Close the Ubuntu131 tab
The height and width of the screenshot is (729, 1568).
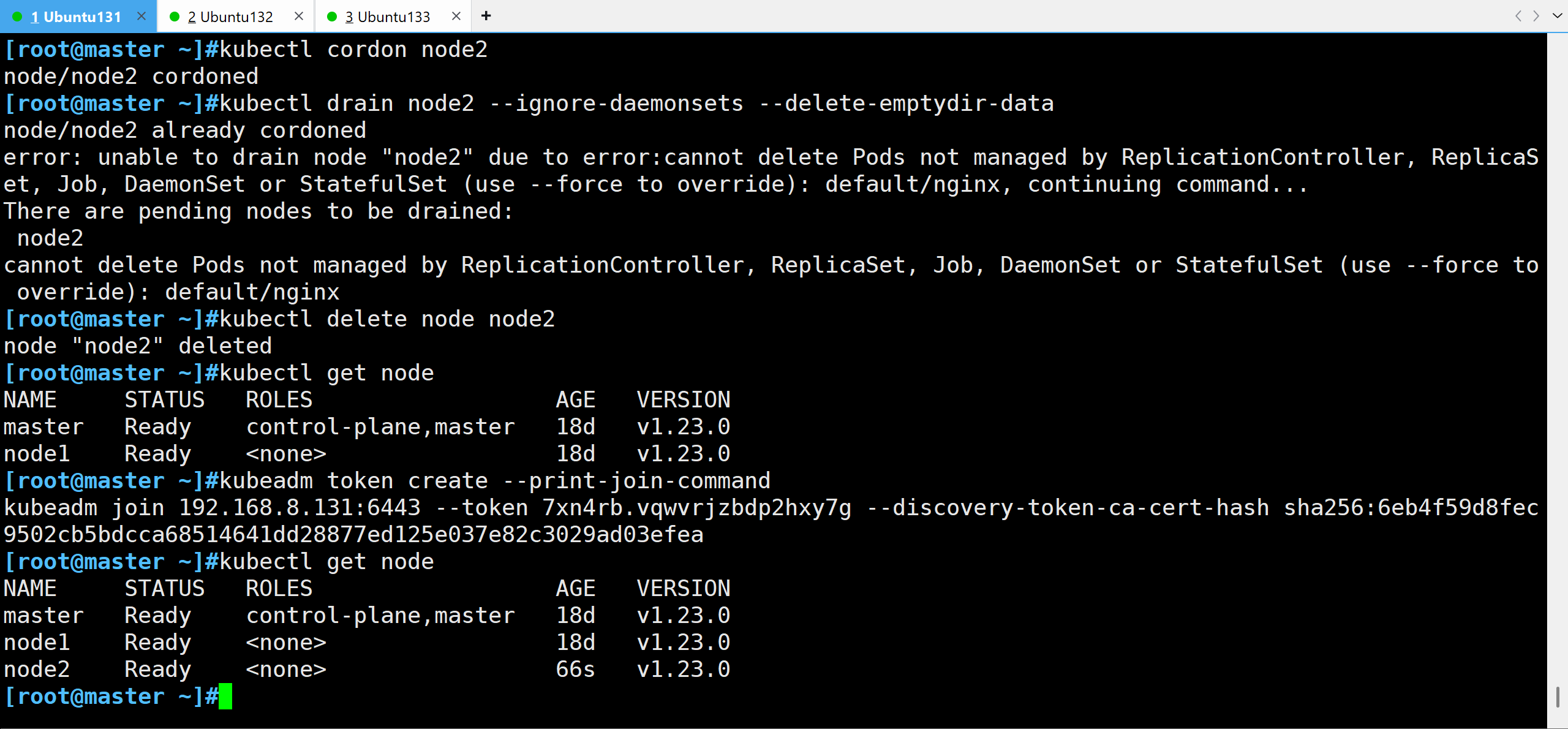(x=141, y=16)
